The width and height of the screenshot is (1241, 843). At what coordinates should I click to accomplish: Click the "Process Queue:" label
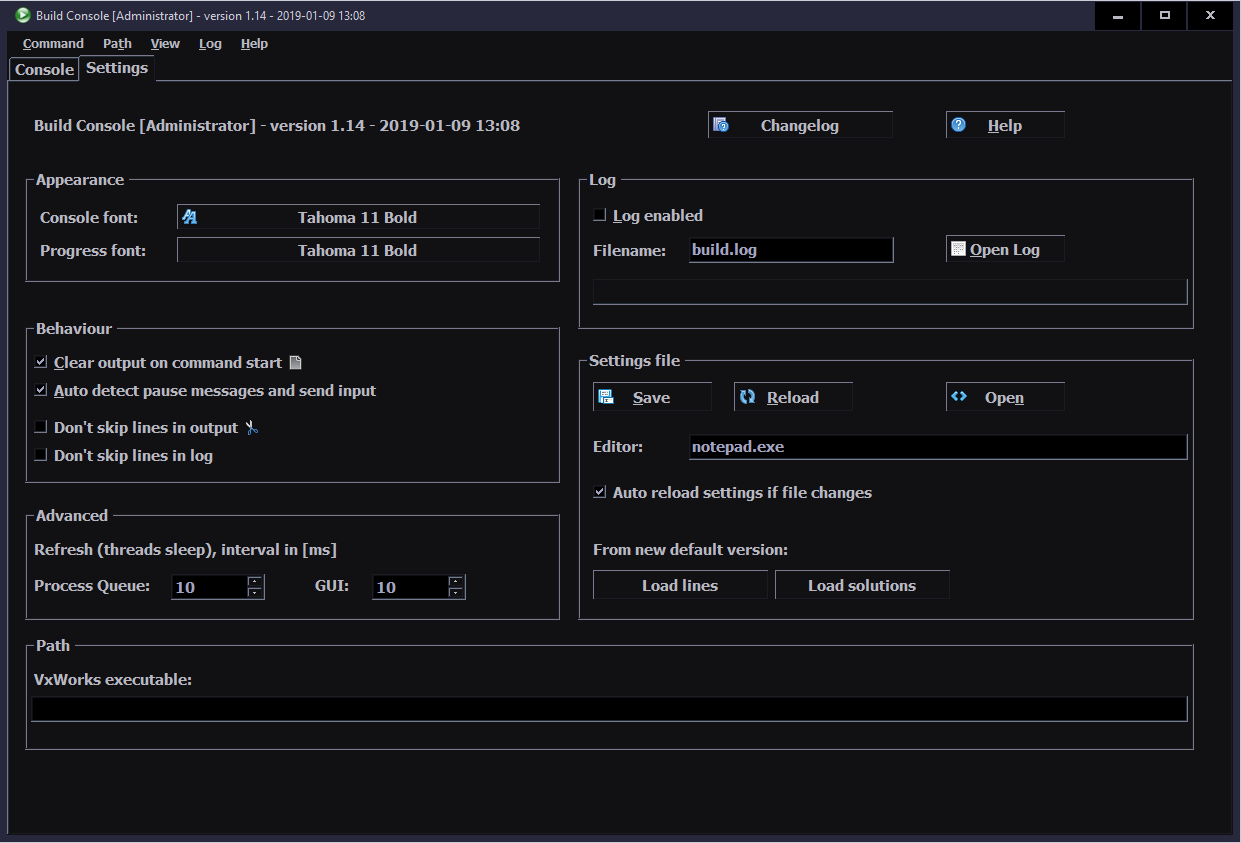coord(92,585)
